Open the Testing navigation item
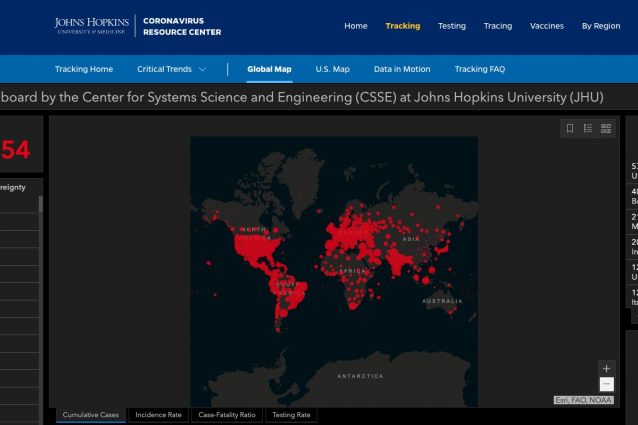Image resolution: width=638 pixels, height=425 pixels. (452, 26)
